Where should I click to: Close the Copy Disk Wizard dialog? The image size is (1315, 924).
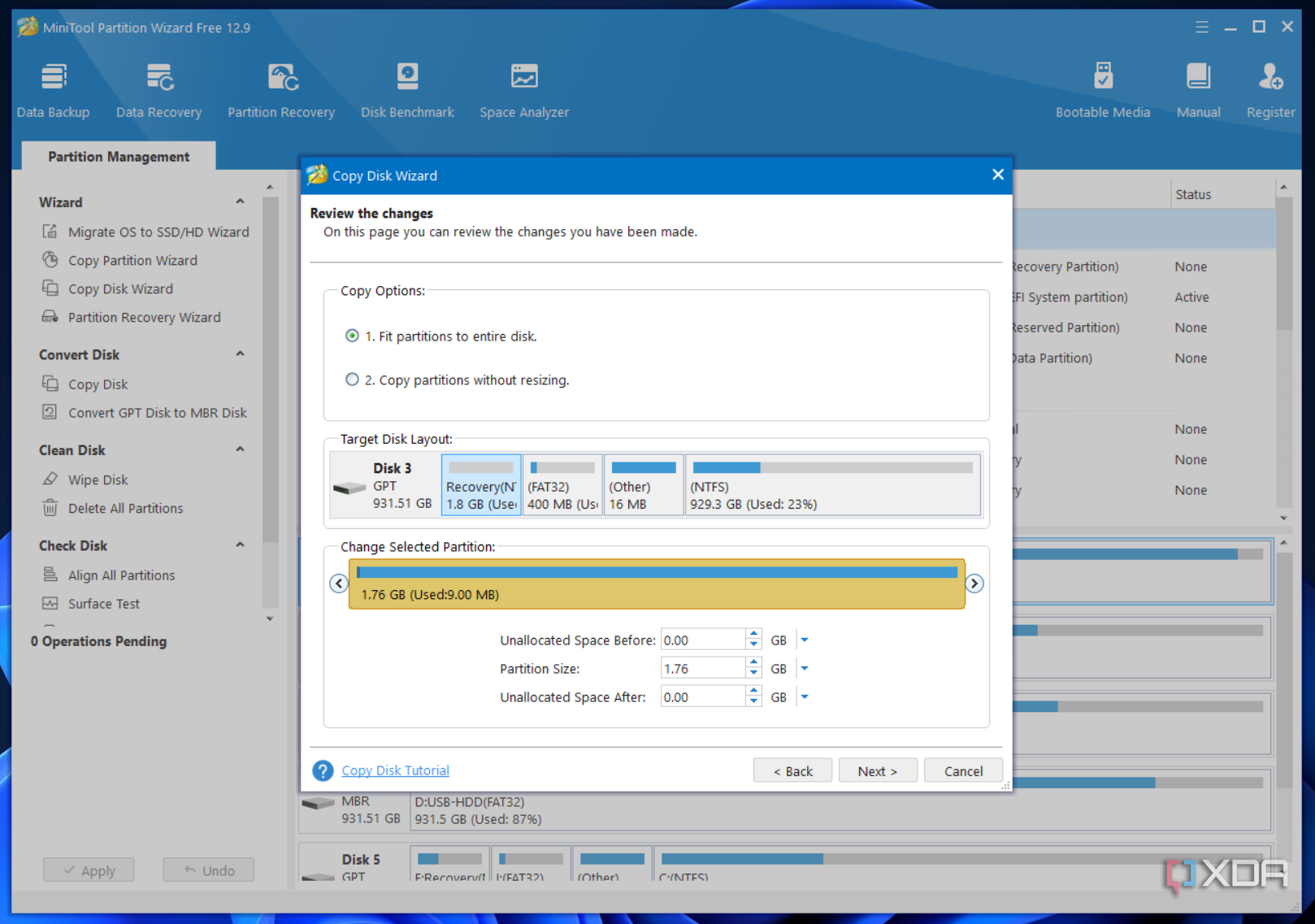(x=998, y=175)
